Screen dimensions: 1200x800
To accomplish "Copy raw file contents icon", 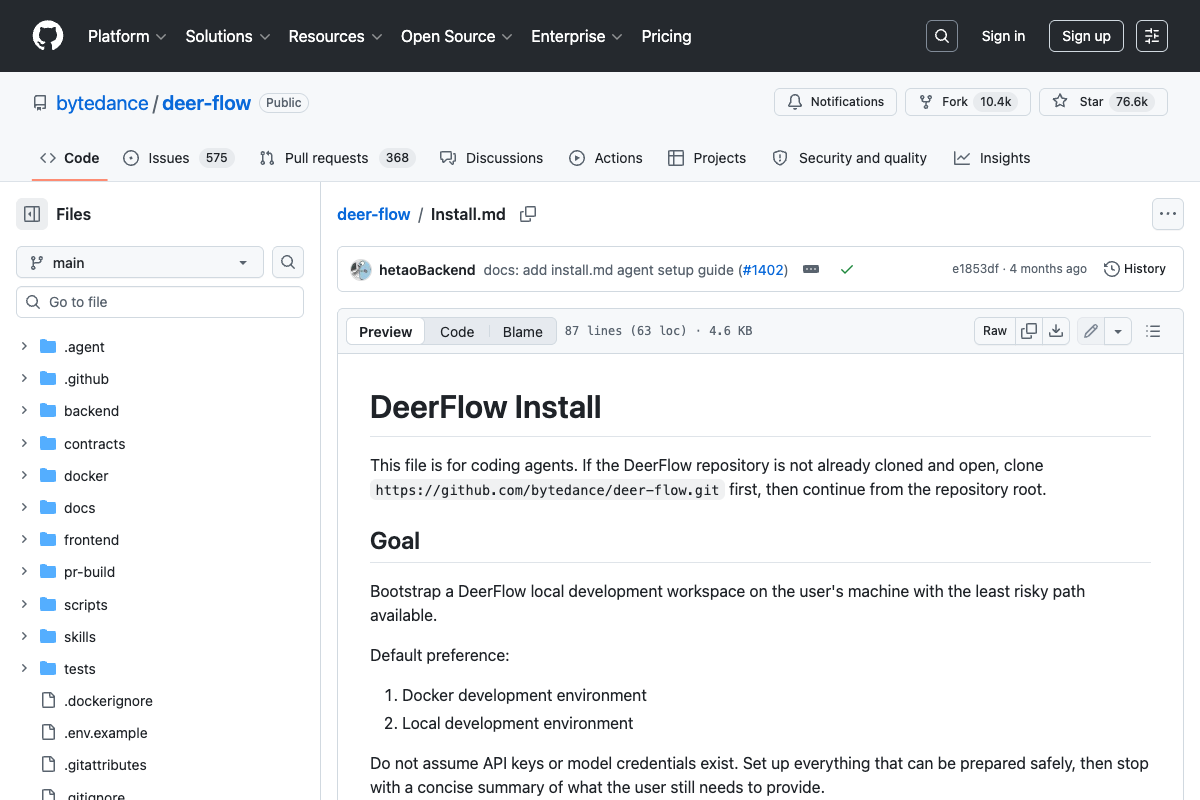I will point(1029,331).
